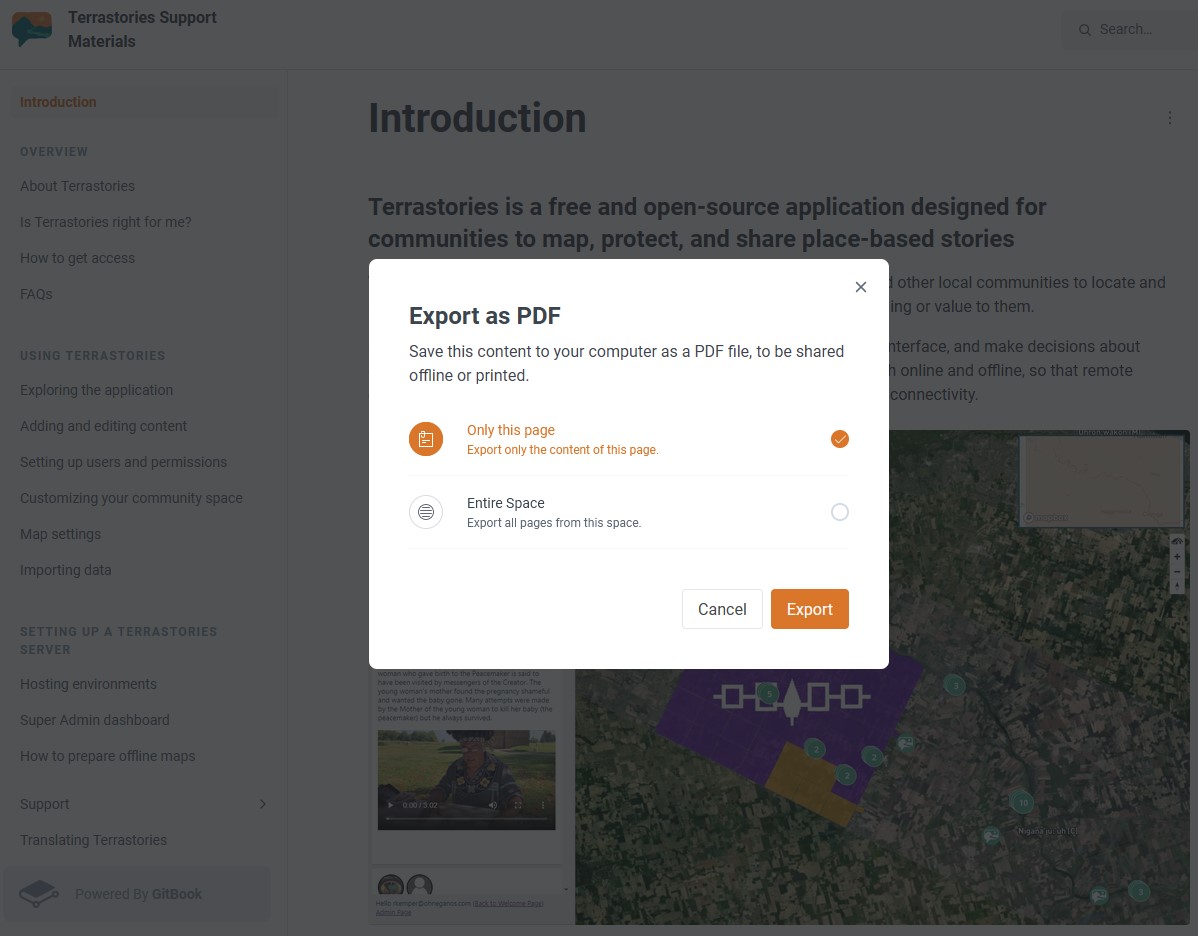This screenshot has height=936, width=1198.
Task: Close the Export as PDF dialog
Action: 860,287
